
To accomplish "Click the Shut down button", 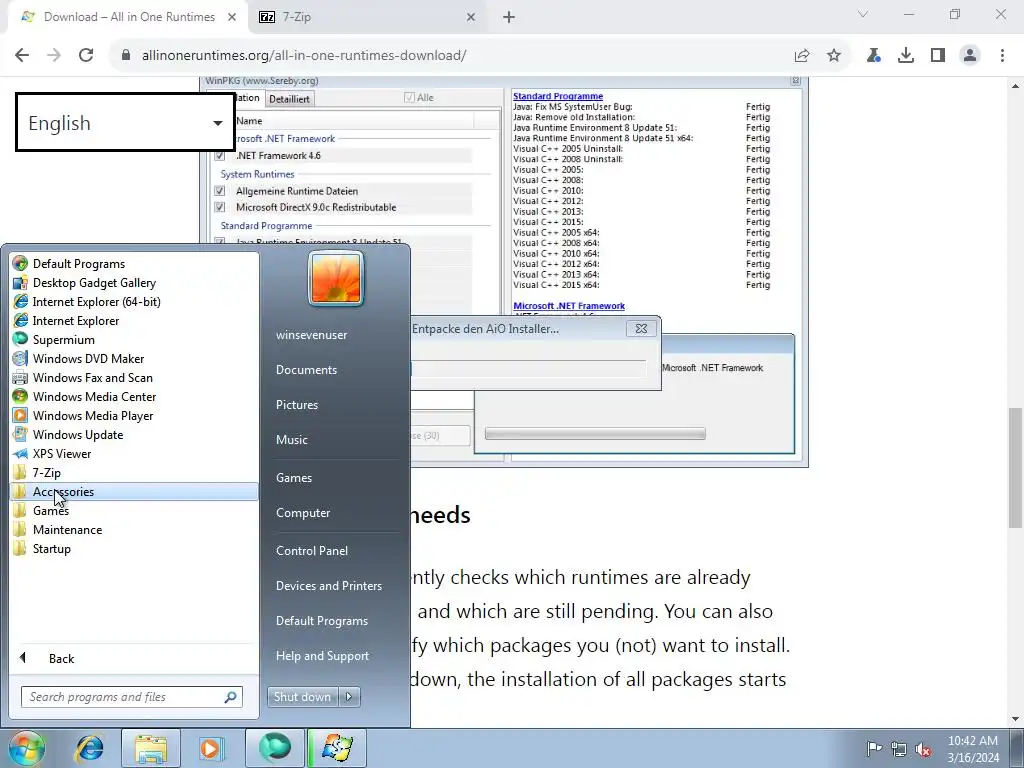I will (302, 697).
